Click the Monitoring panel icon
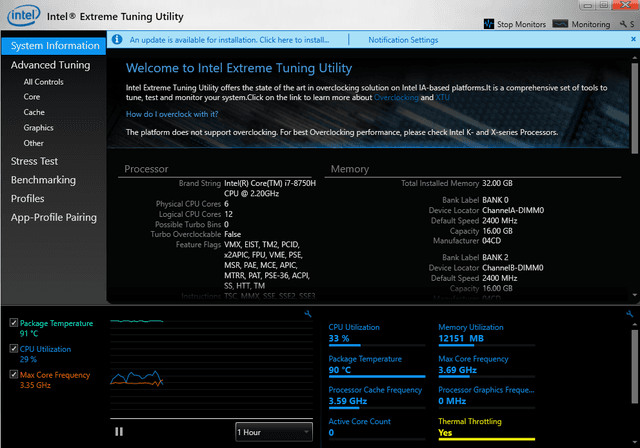 tap(560, 24)
